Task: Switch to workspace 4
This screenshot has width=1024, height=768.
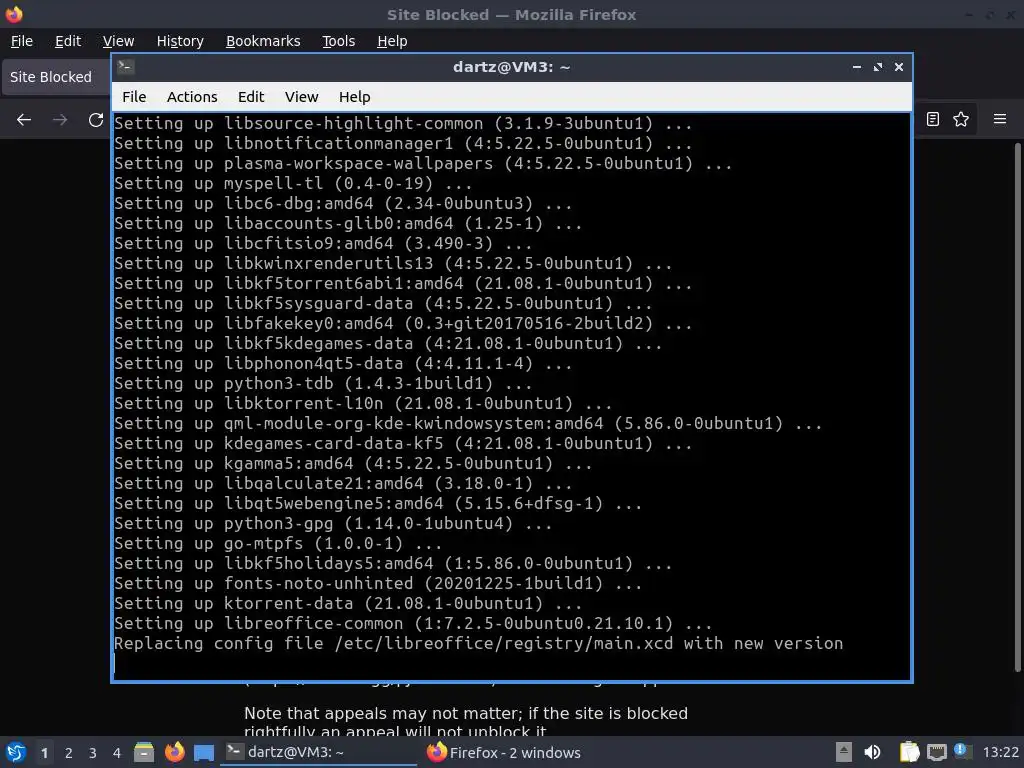Action: coord(117,753)
